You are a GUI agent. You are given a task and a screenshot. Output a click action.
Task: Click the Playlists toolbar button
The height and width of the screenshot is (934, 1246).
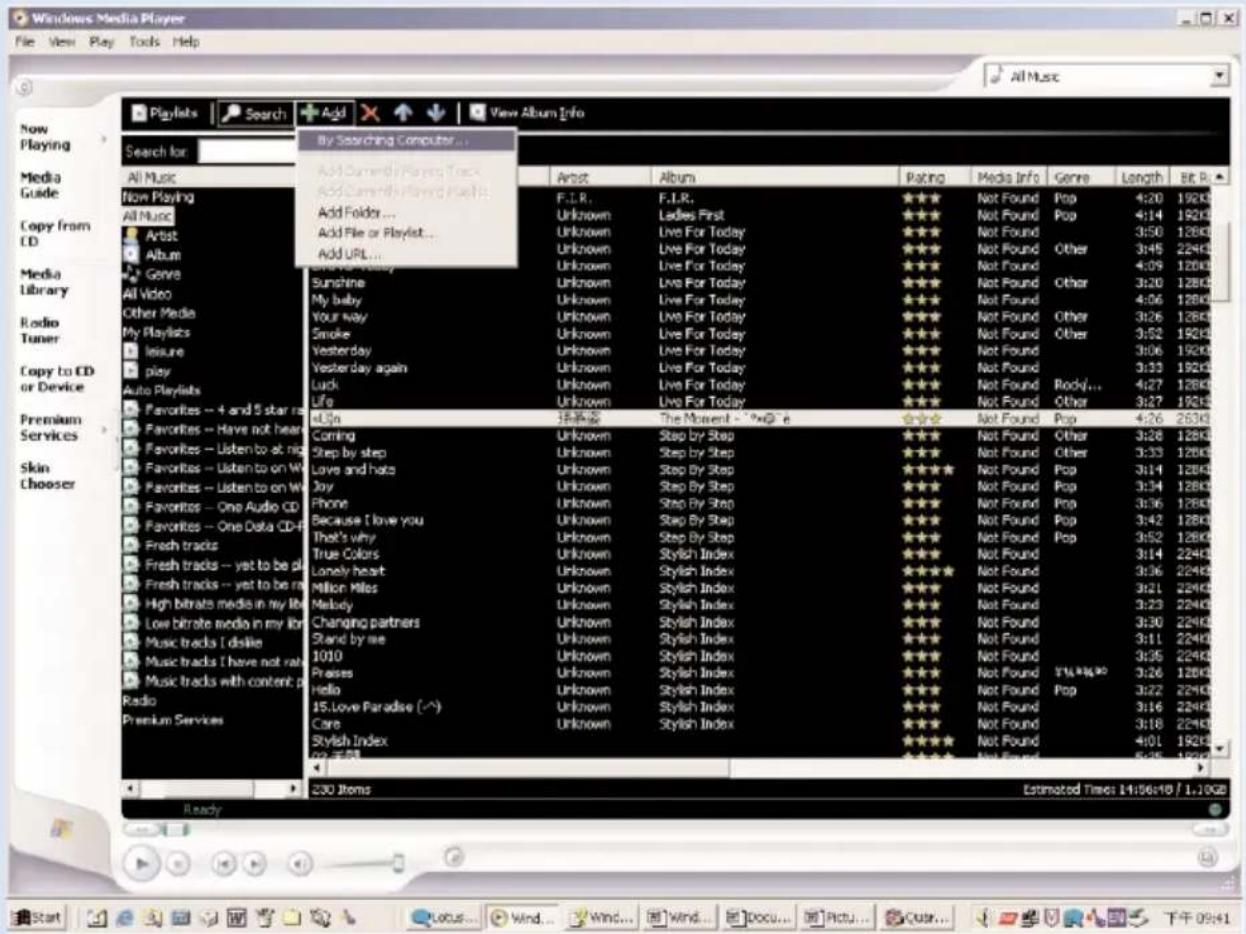tap(165, 114)
